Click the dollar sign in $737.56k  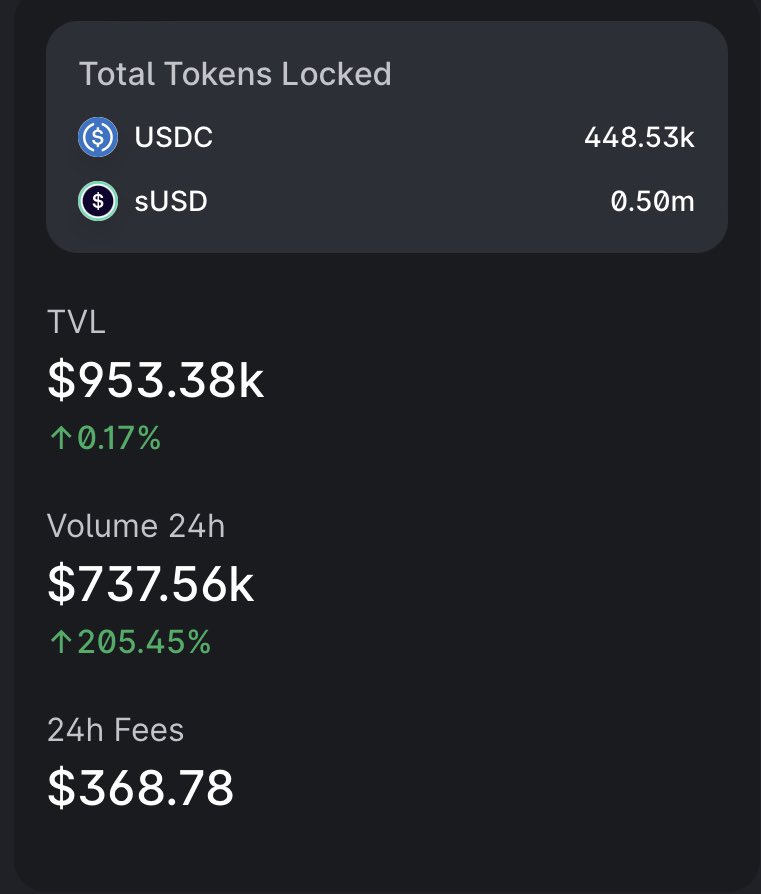[x=62, y=583]
